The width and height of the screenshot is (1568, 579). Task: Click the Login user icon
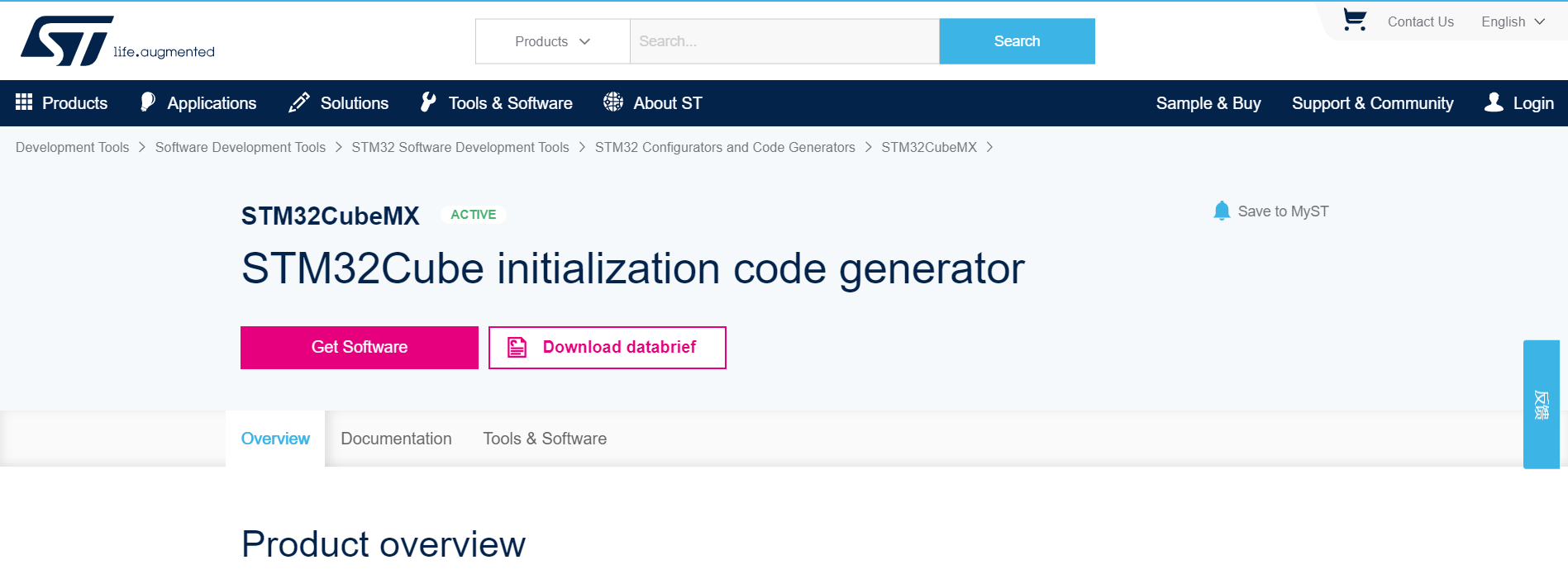point(1494,102)
